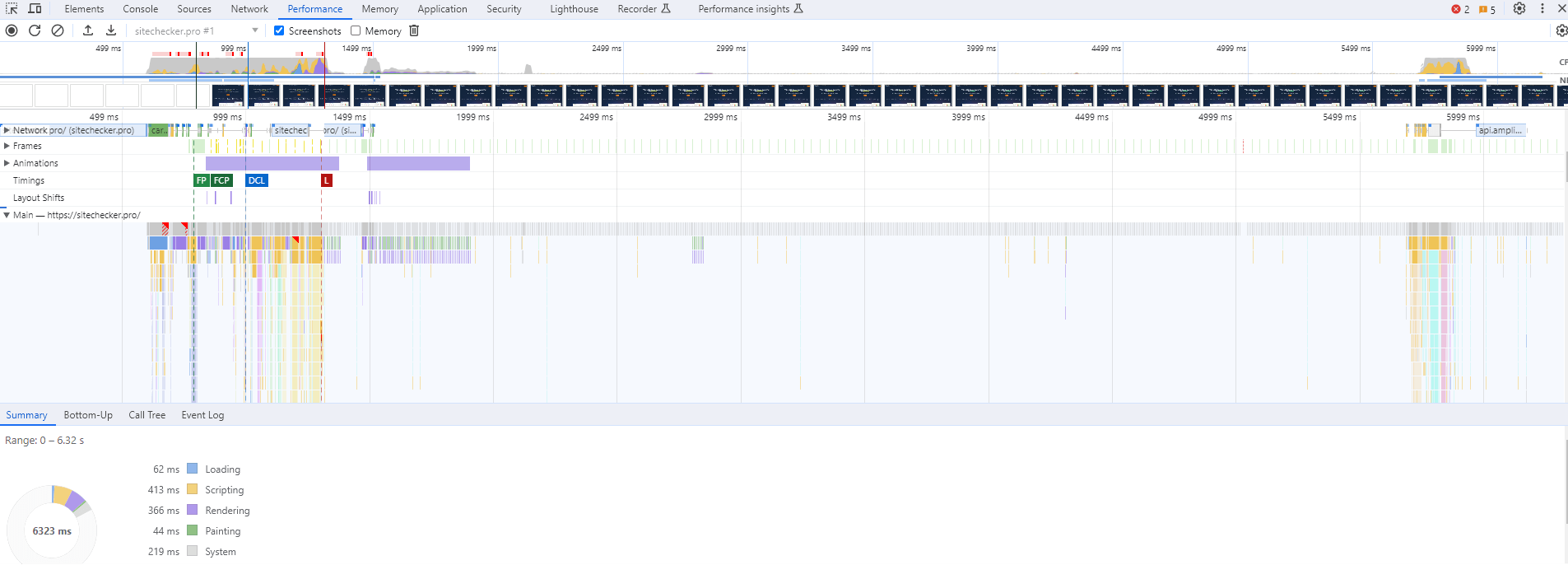Save profile with the download icon

(111, 30)
